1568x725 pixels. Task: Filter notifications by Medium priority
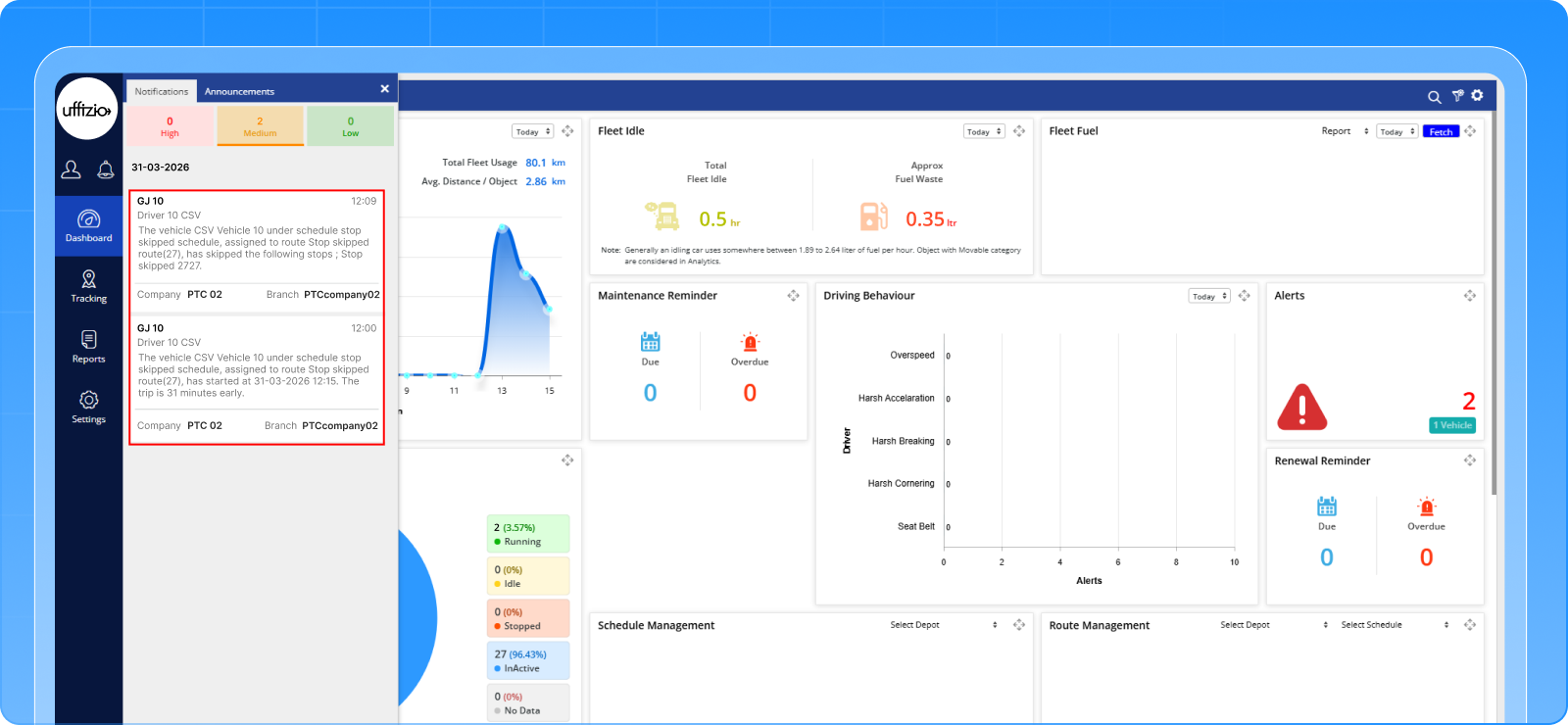[260, 126]
